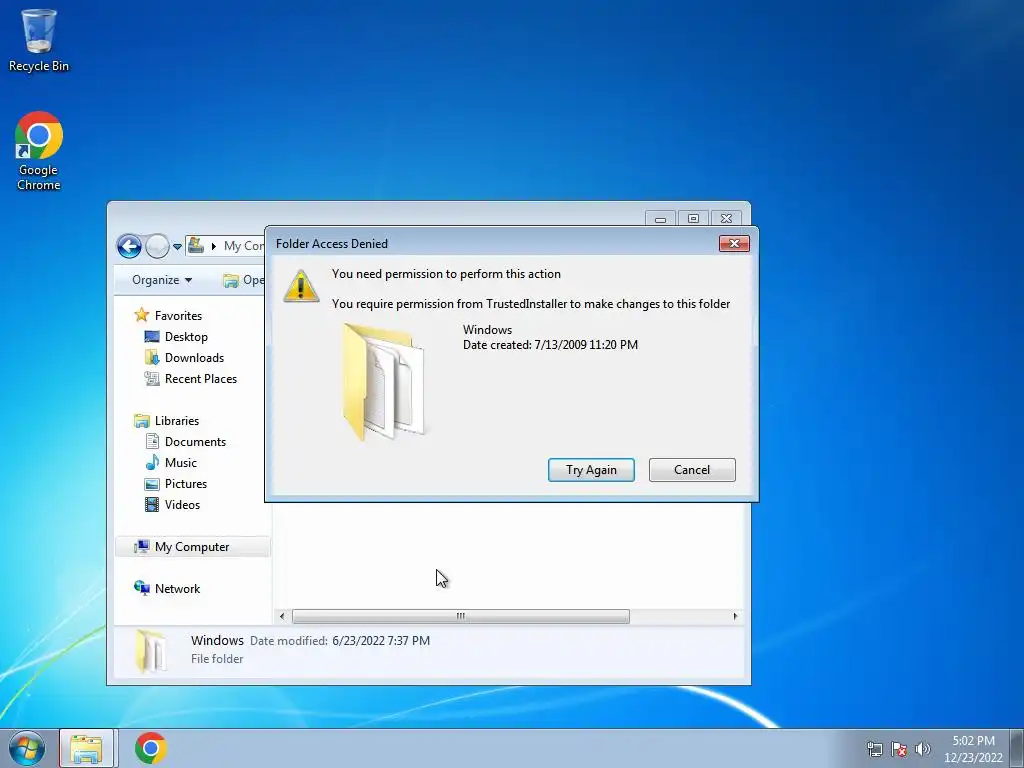Click Try Again in the dialog
The height and width of the screenshot is (768, 1024).
[x=591, y=470]
